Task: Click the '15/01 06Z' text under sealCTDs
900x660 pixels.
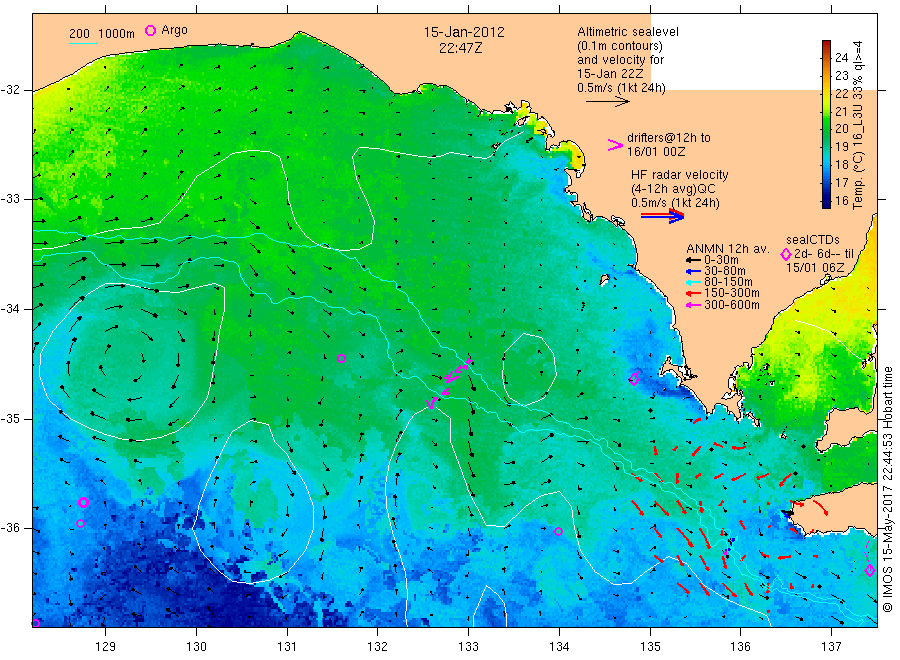Action: coord(815,268)
